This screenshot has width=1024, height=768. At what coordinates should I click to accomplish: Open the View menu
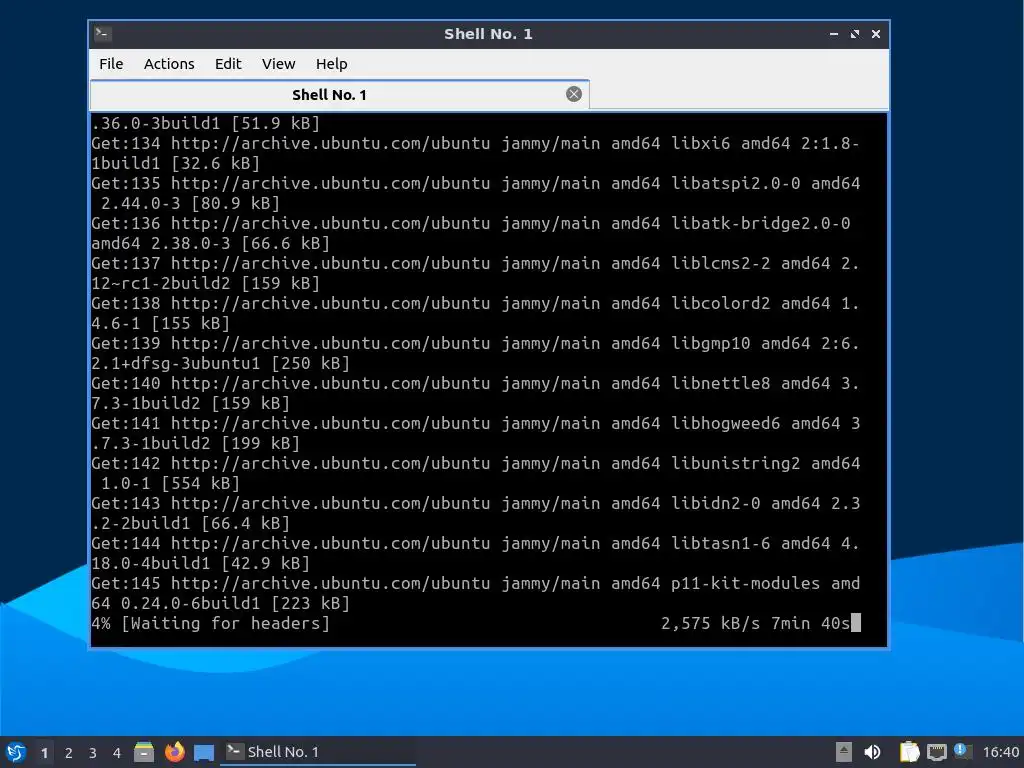click(x=278, y=64)
